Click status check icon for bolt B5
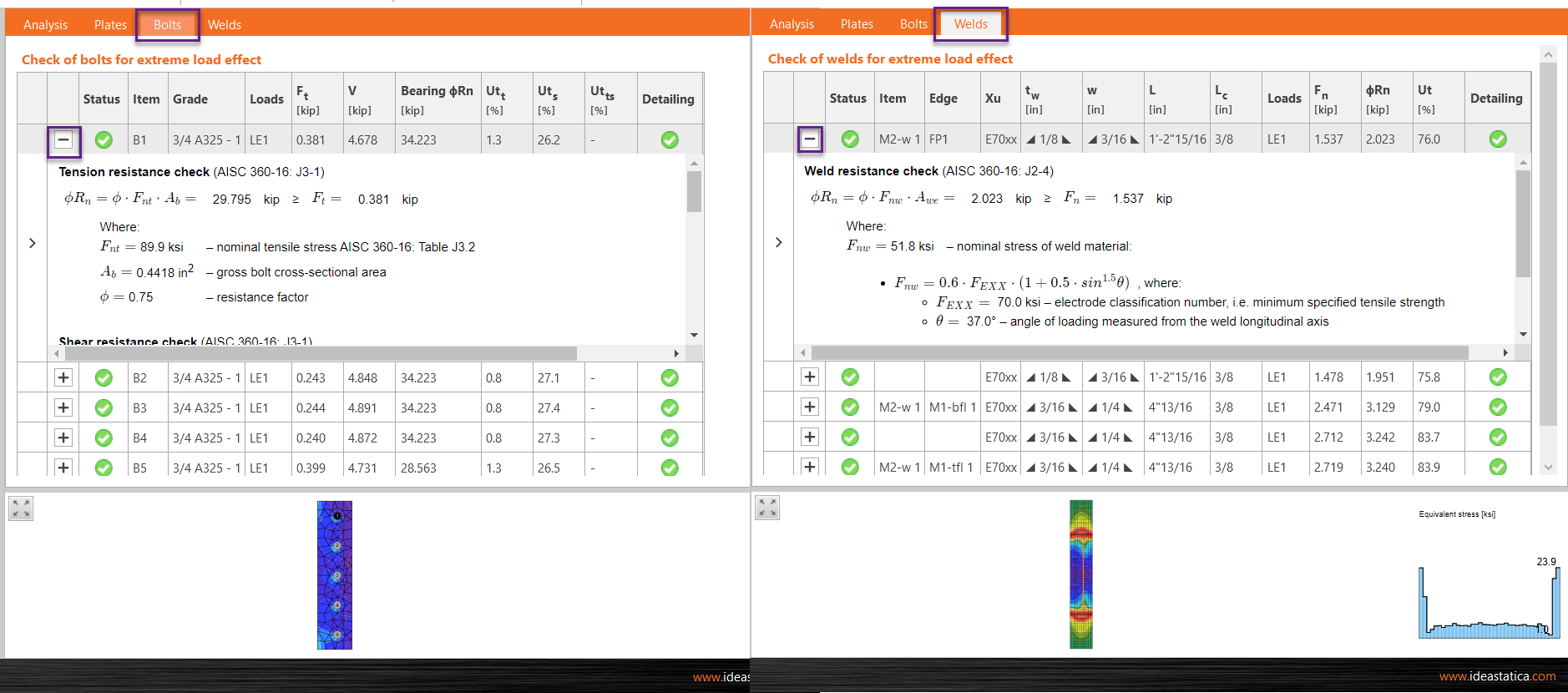1568x693 pixels. 104,468
